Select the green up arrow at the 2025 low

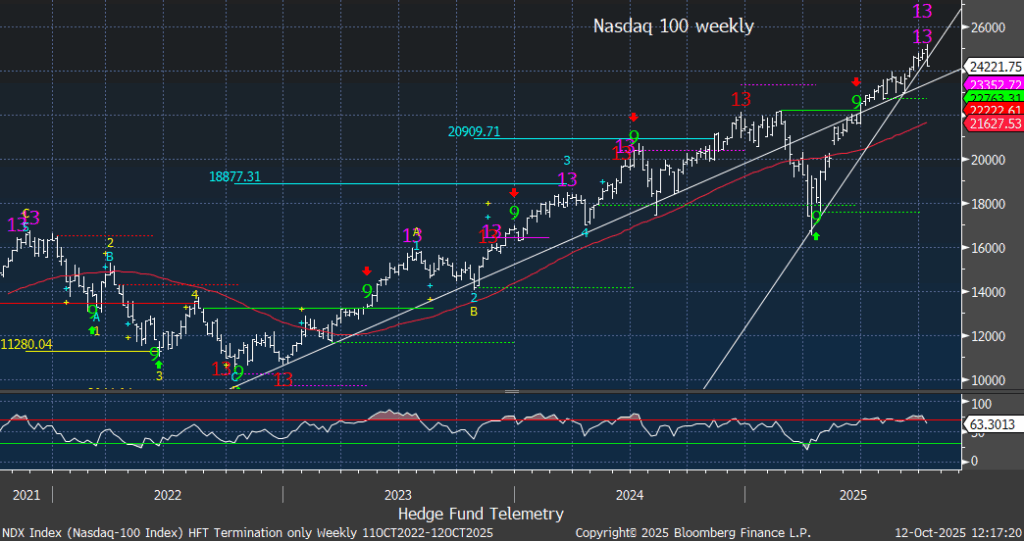817,235
